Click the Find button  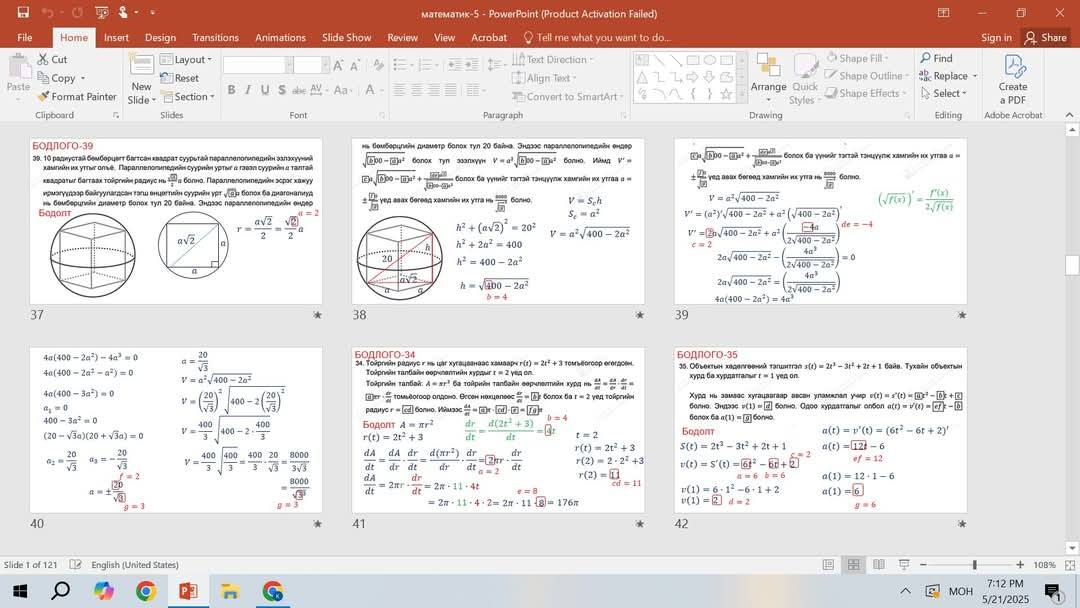click(937, 59)
